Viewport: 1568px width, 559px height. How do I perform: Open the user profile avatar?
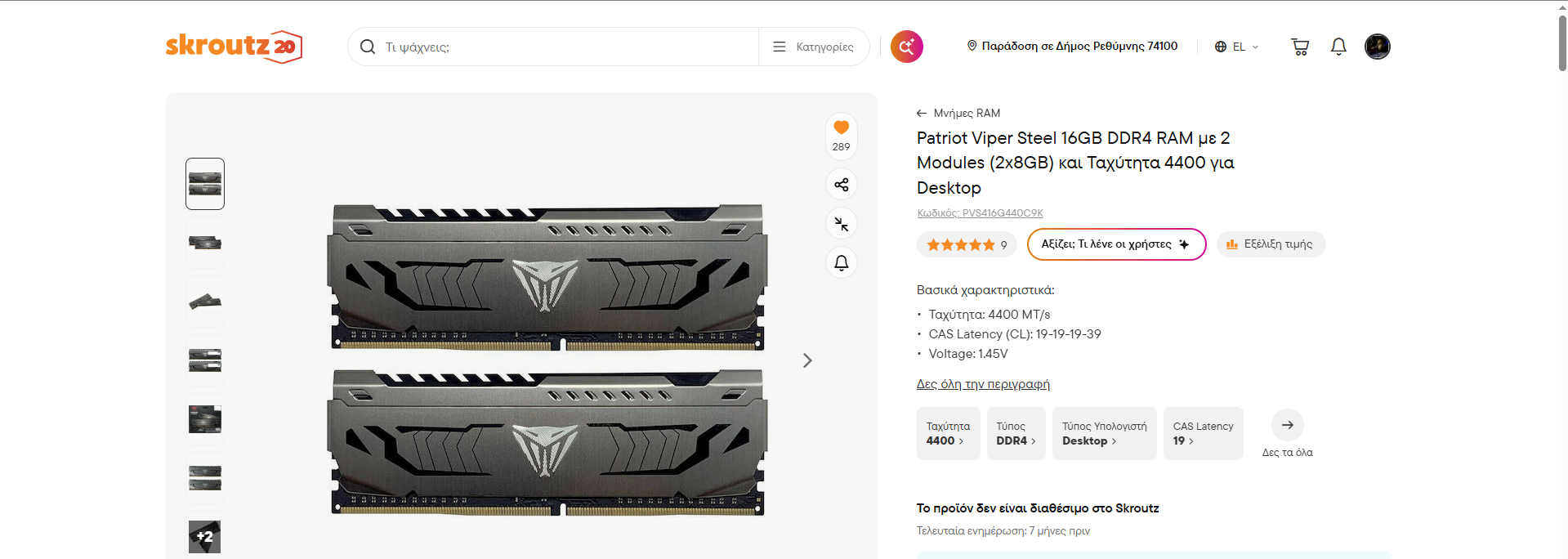point(1378,47)
